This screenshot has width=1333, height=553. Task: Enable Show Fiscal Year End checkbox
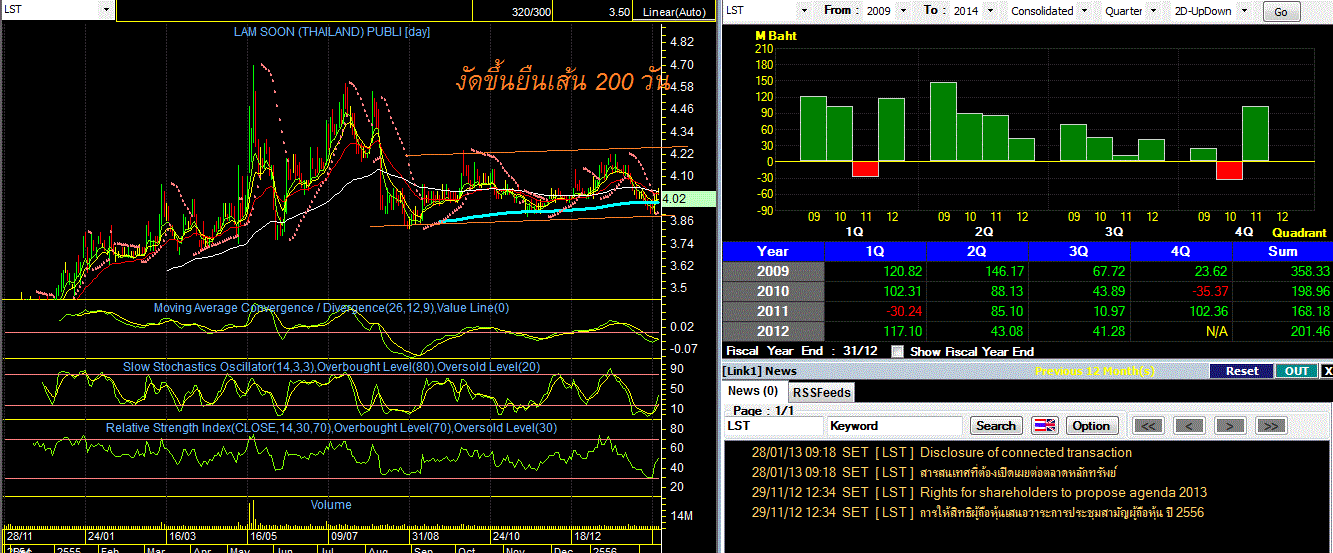[x=897, y=351]
